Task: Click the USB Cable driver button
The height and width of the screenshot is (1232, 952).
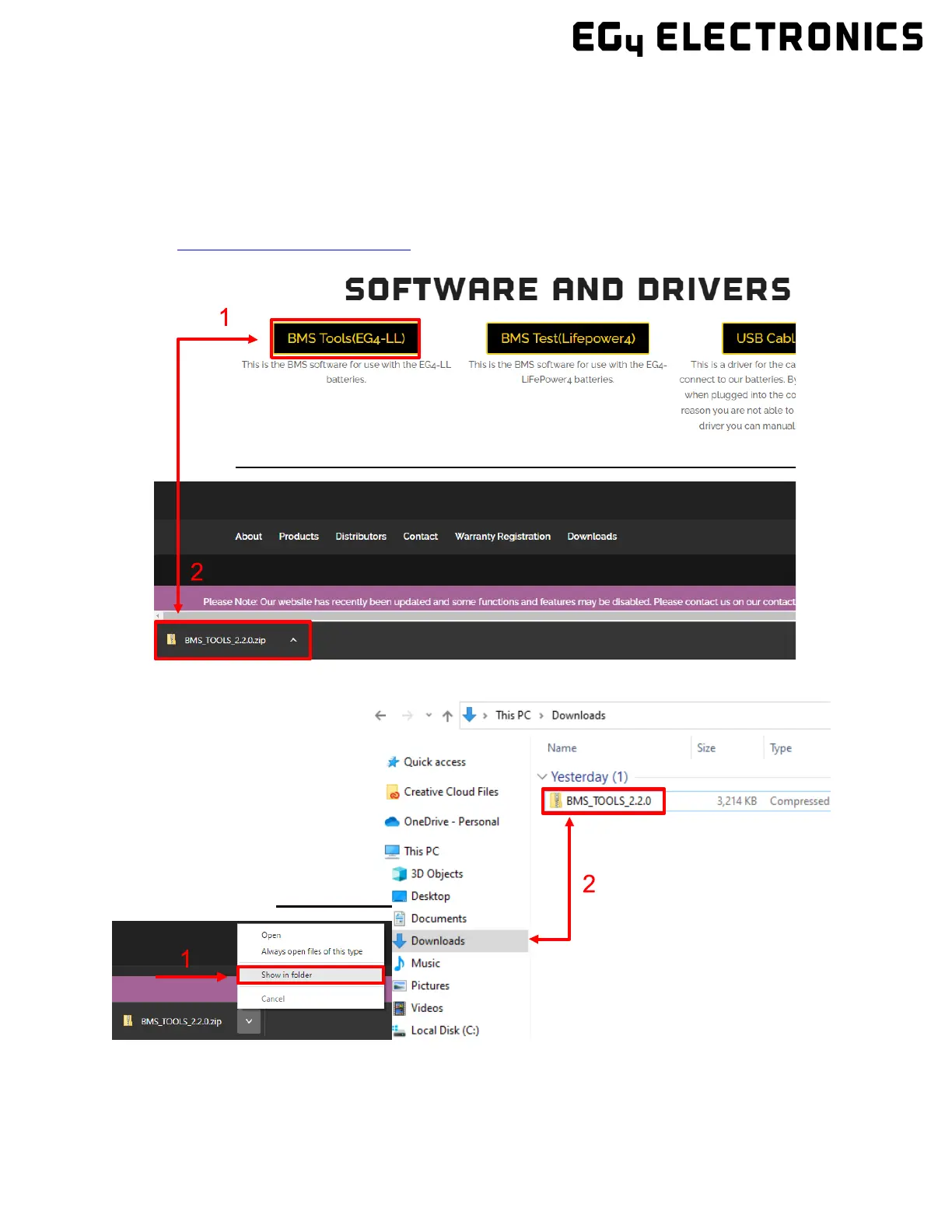Action: [759, 338]
